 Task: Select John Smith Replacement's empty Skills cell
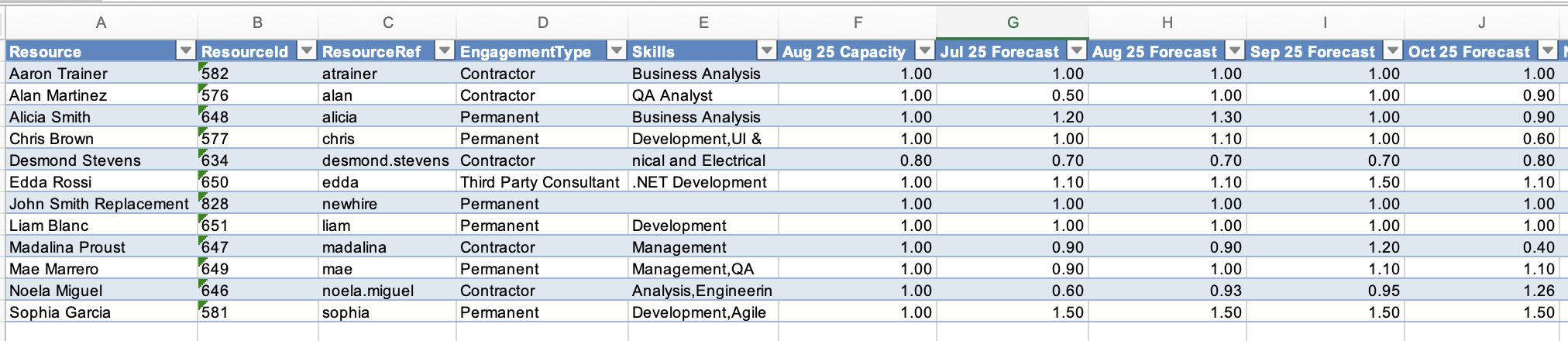click(x=702, y=204)
